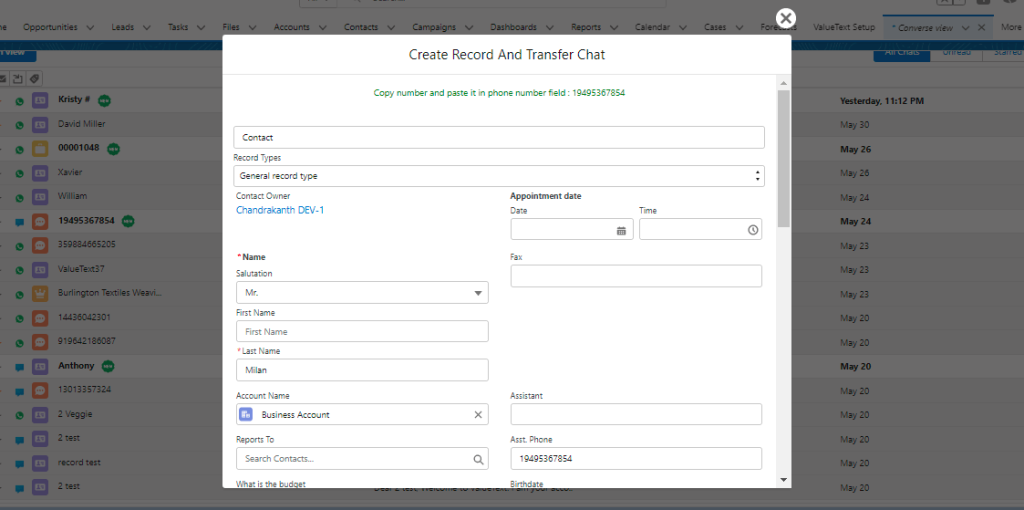The image size is (1024, 510).
Task: Click the case icon beside 00001048
Action: pyautogui.click(x=40, y=149)
